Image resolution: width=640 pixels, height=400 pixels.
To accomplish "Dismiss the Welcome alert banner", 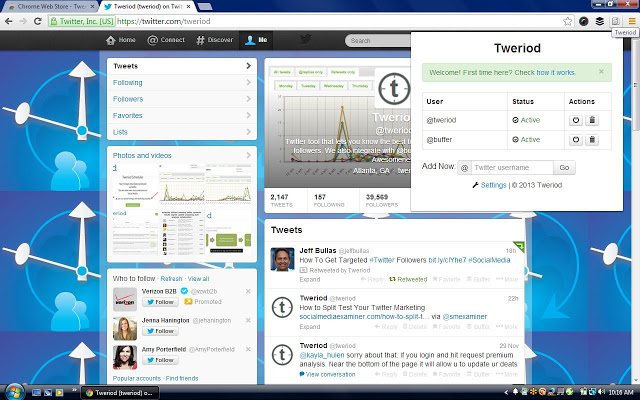I will [601, 71].
